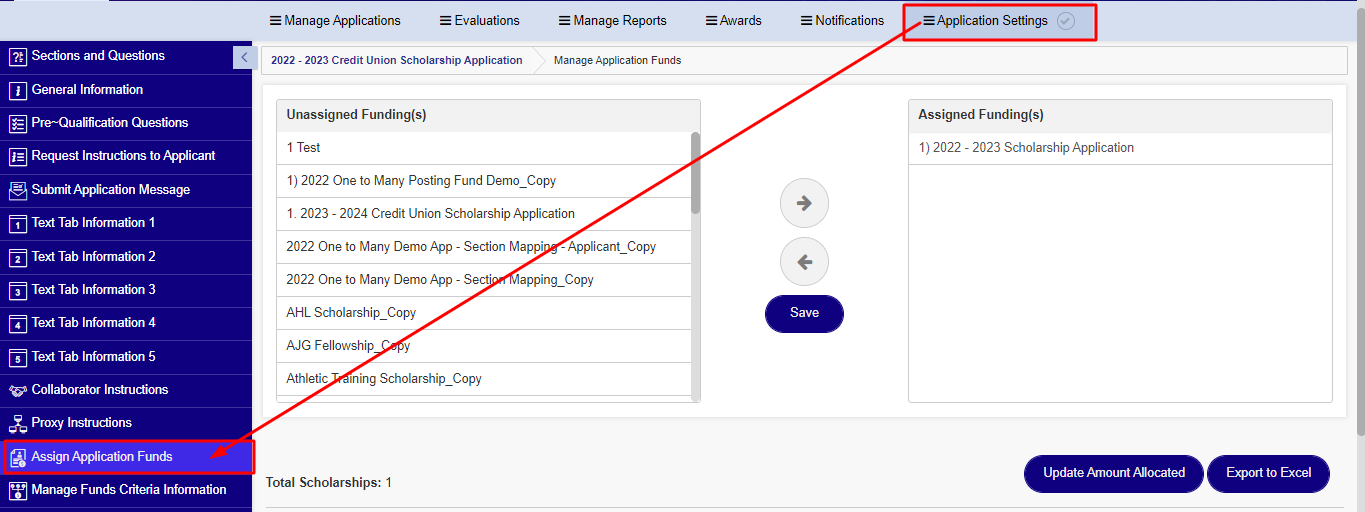Image resolution: width=1365 pixels, height=512 pixels.
Task: Open the Notifications menu
Action: 842,20
